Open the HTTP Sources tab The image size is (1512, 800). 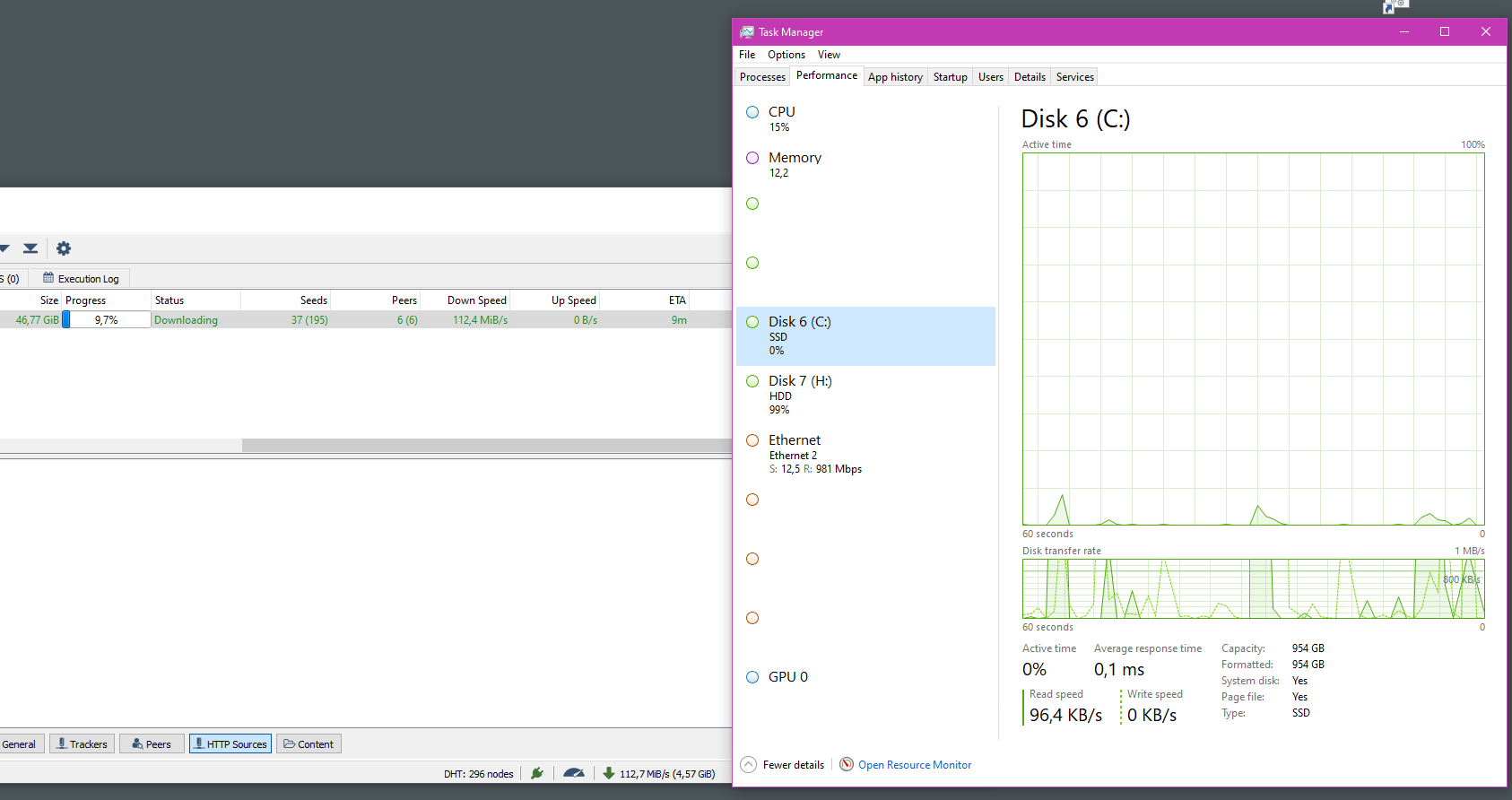pyautogui.click(x=230, y=743)
